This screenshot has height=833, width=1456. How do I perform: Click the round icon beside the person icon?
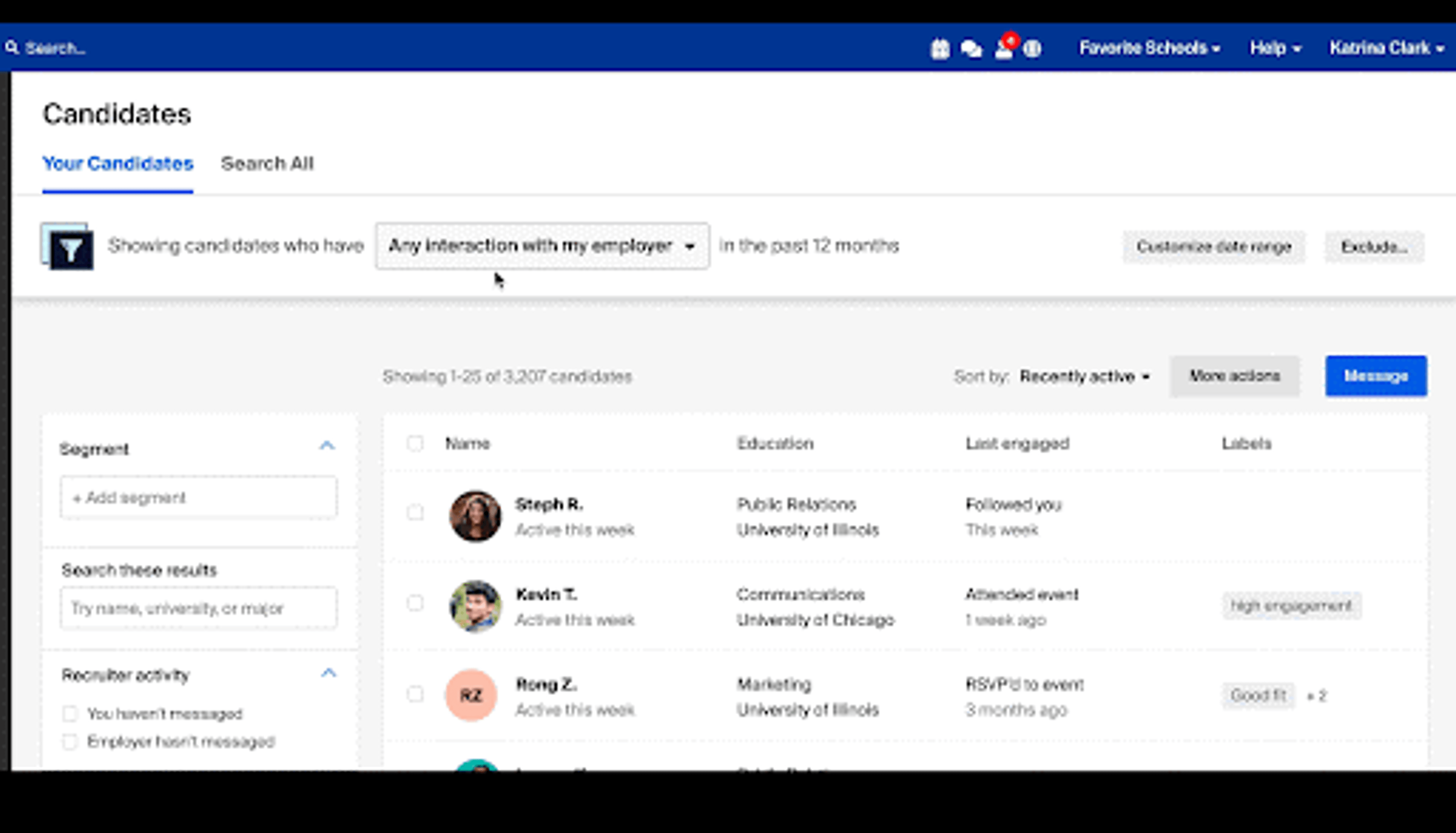click(1032, 49)
